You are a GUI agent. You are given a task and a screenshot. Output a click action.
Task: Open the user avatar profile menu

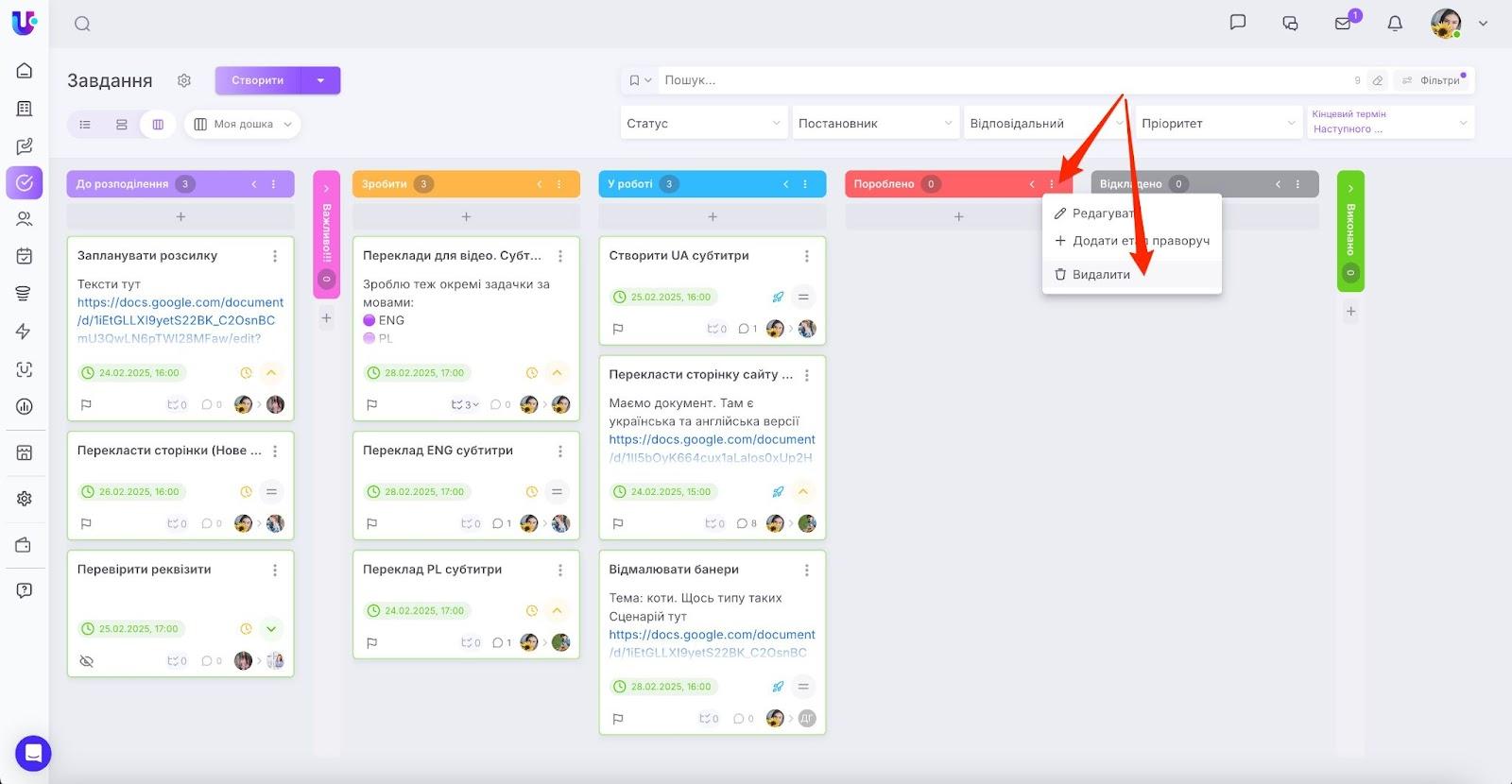click(1446, 23)
